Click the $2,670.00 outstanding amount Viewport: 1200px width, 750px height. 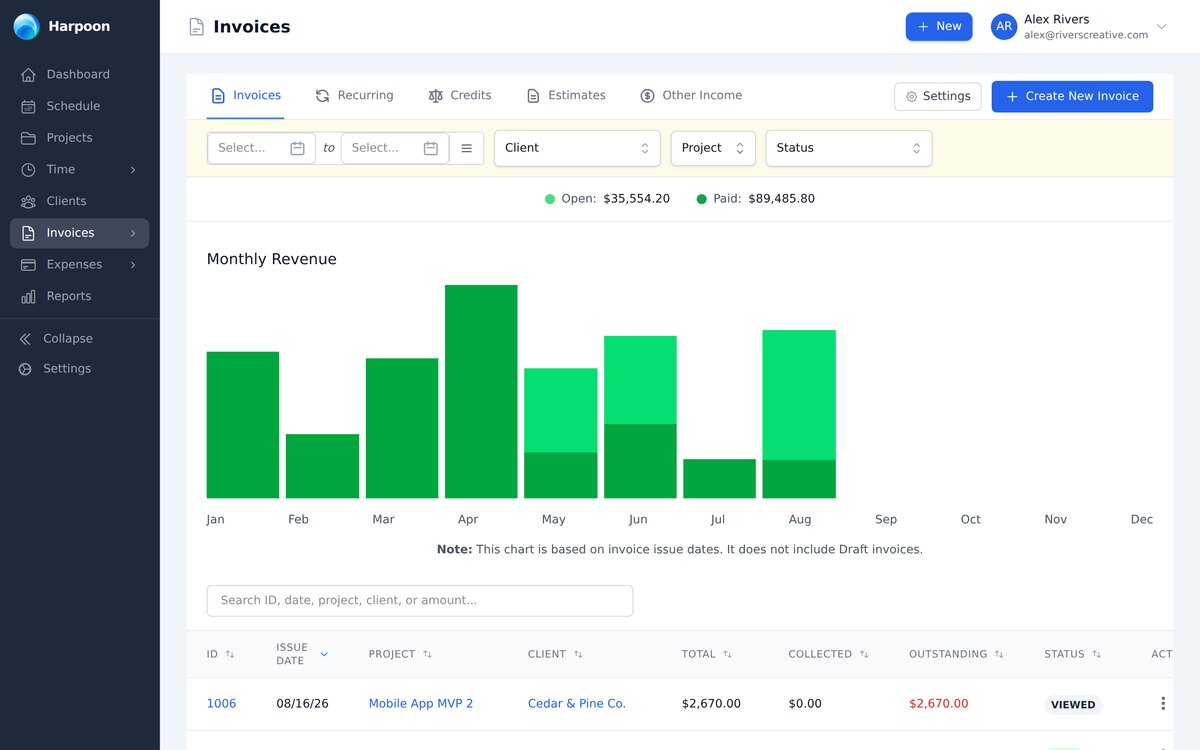coord(939,704)
